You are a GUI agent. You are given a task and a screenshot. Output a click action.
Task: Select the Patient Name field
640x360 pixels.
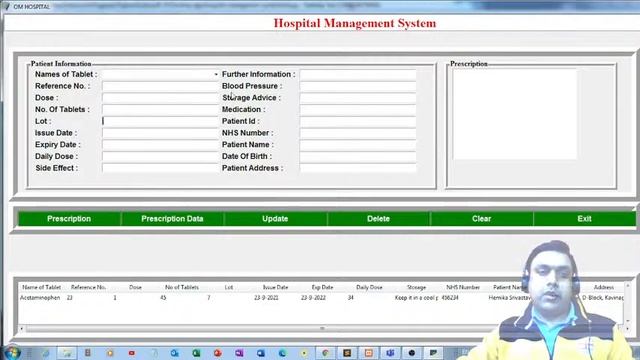click(x=358, y=144)
